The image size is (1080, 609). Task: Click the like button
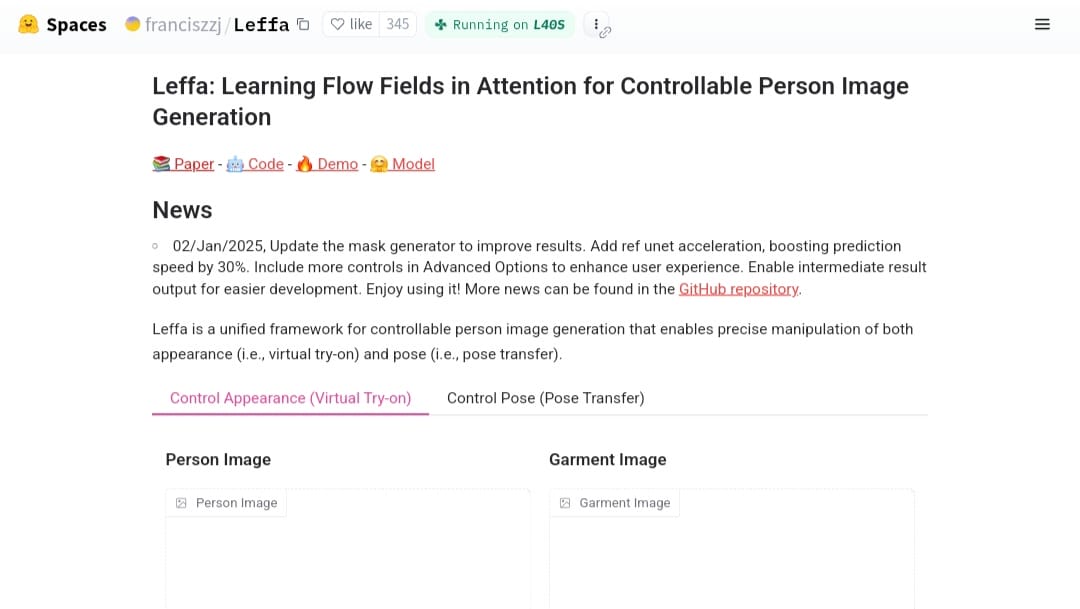(351, 24)
